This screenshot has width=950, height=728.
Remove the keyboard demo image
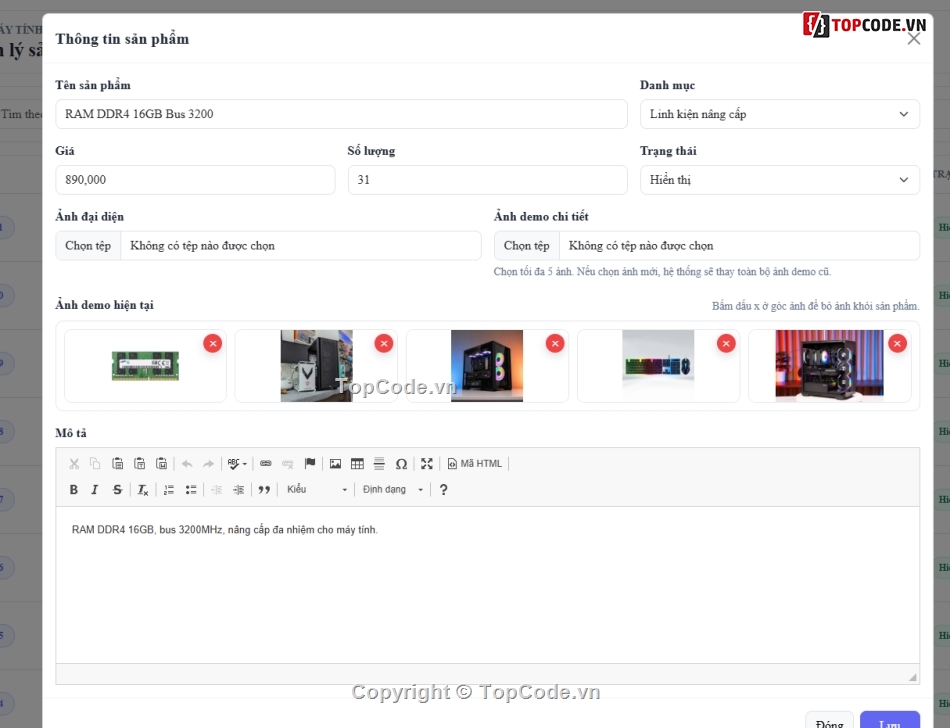tap(726, 343)
